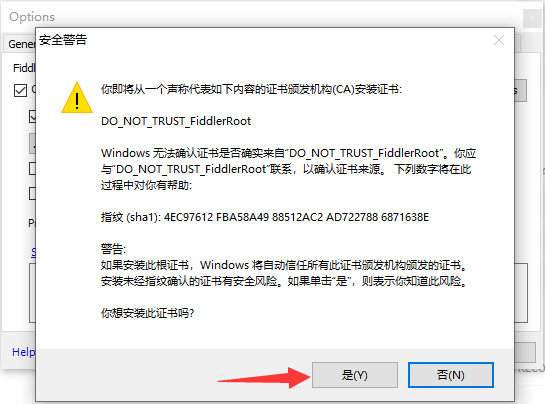Click the gray button ending in 's' right of dialog
The width and height of the screenshot is (545, 404).
coord(521,90)
